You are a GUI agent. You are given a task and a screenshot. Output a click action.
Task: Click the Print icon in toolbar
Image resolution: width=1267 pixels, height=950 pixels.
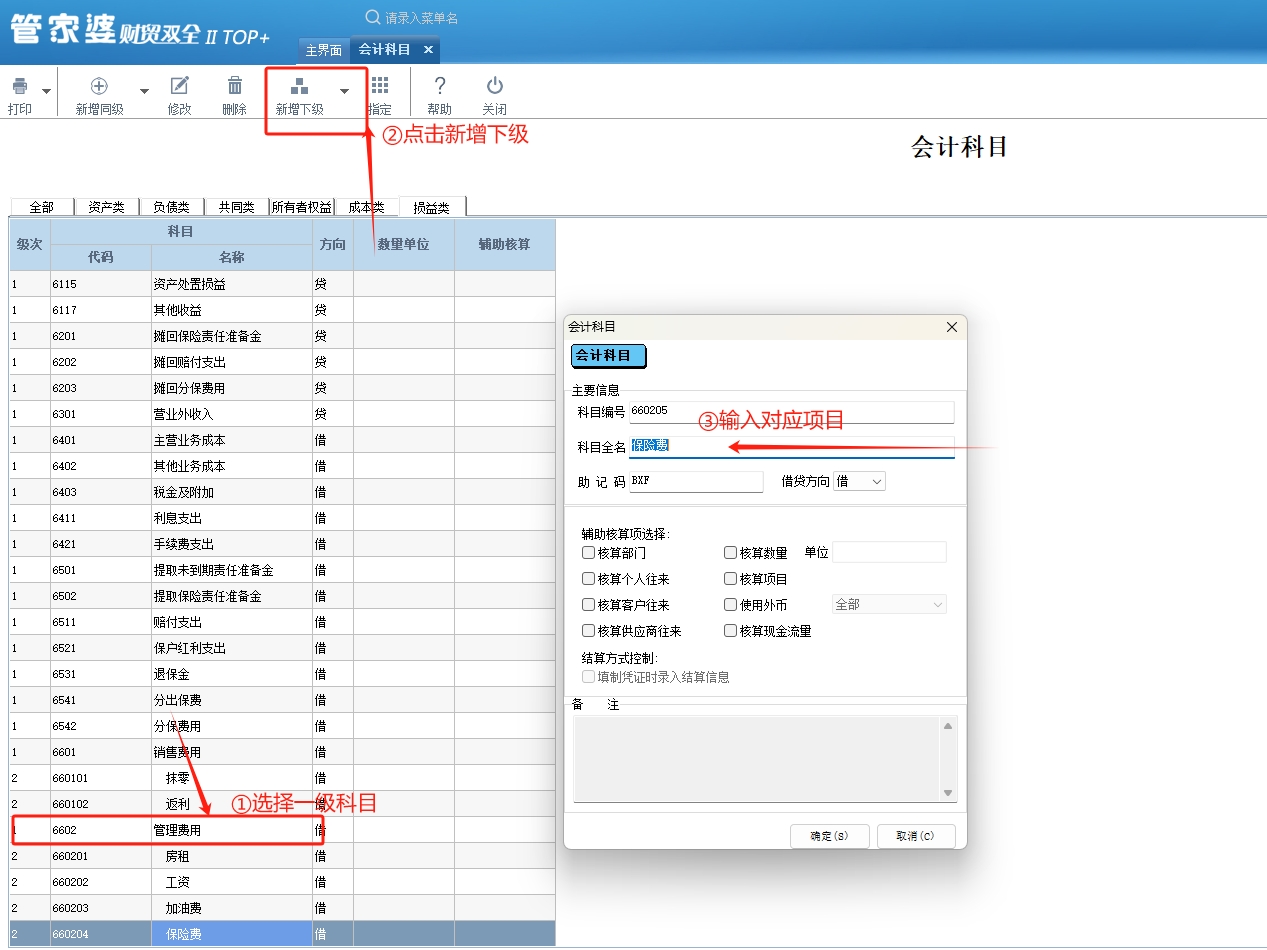(20, 87)
